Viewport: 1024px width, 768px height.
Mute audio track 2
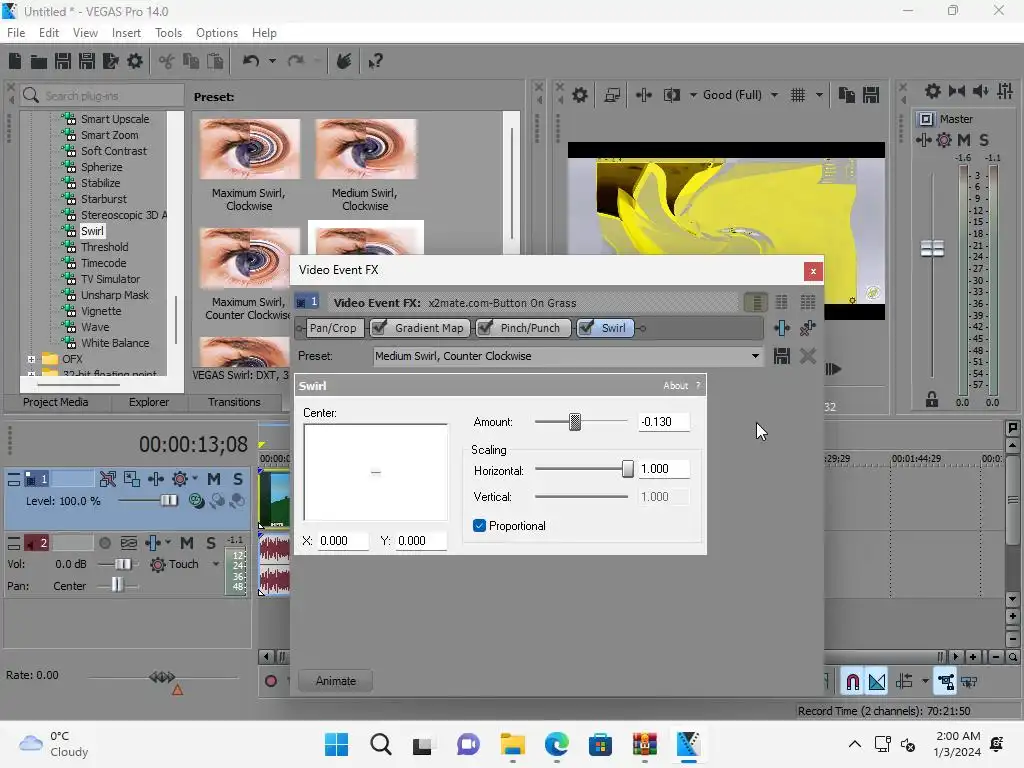pos(187,543)
